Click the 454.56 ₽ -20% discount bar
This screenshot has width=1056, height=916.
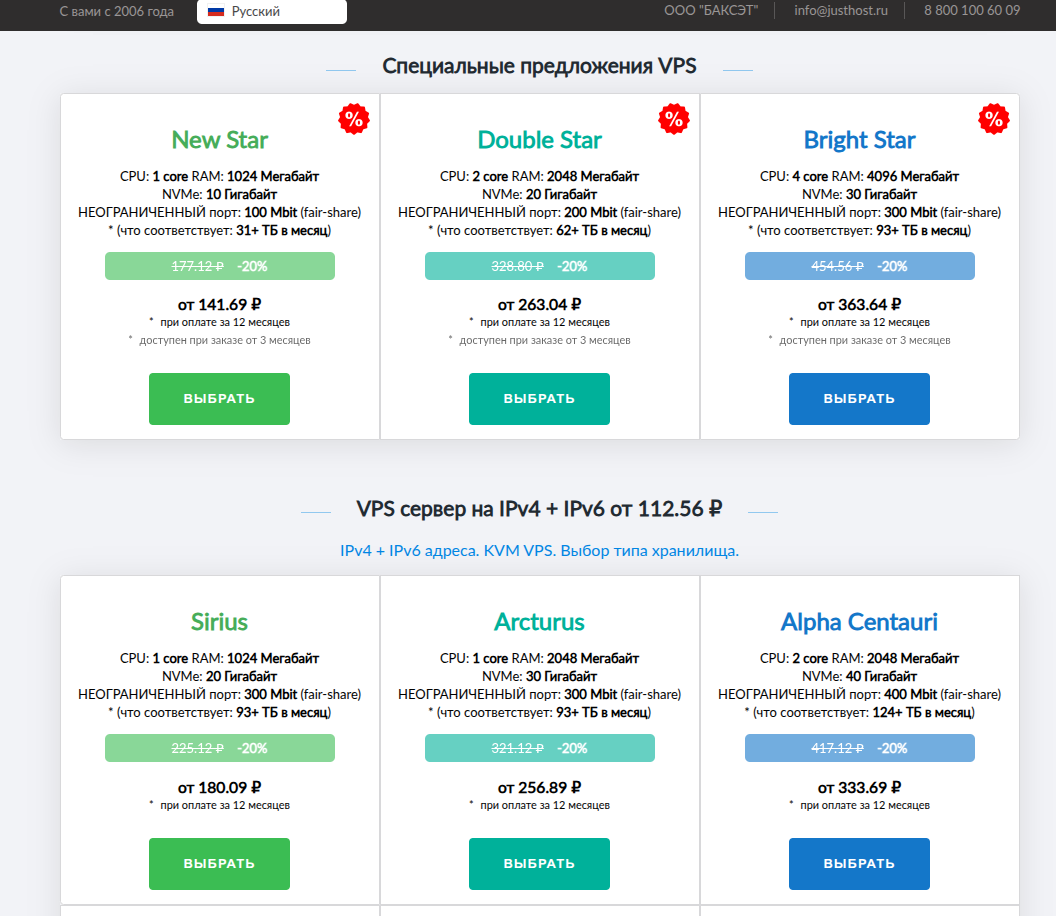point(859,266)
